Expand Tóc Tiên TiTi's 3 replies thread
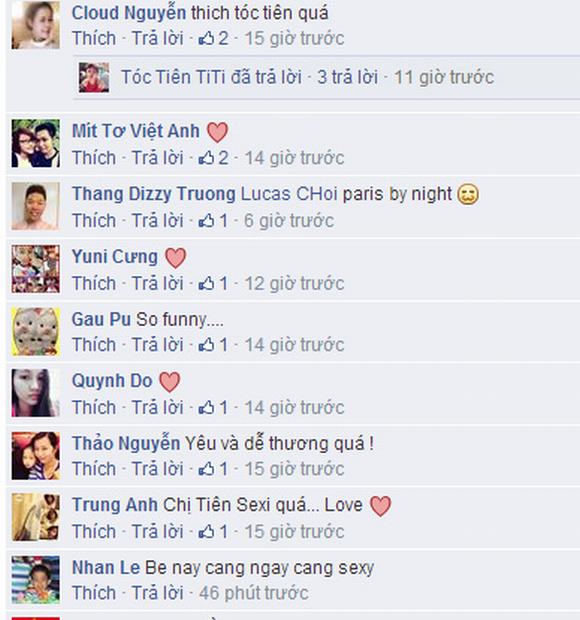This screenshot has height=620, width=580. [348, 77]
